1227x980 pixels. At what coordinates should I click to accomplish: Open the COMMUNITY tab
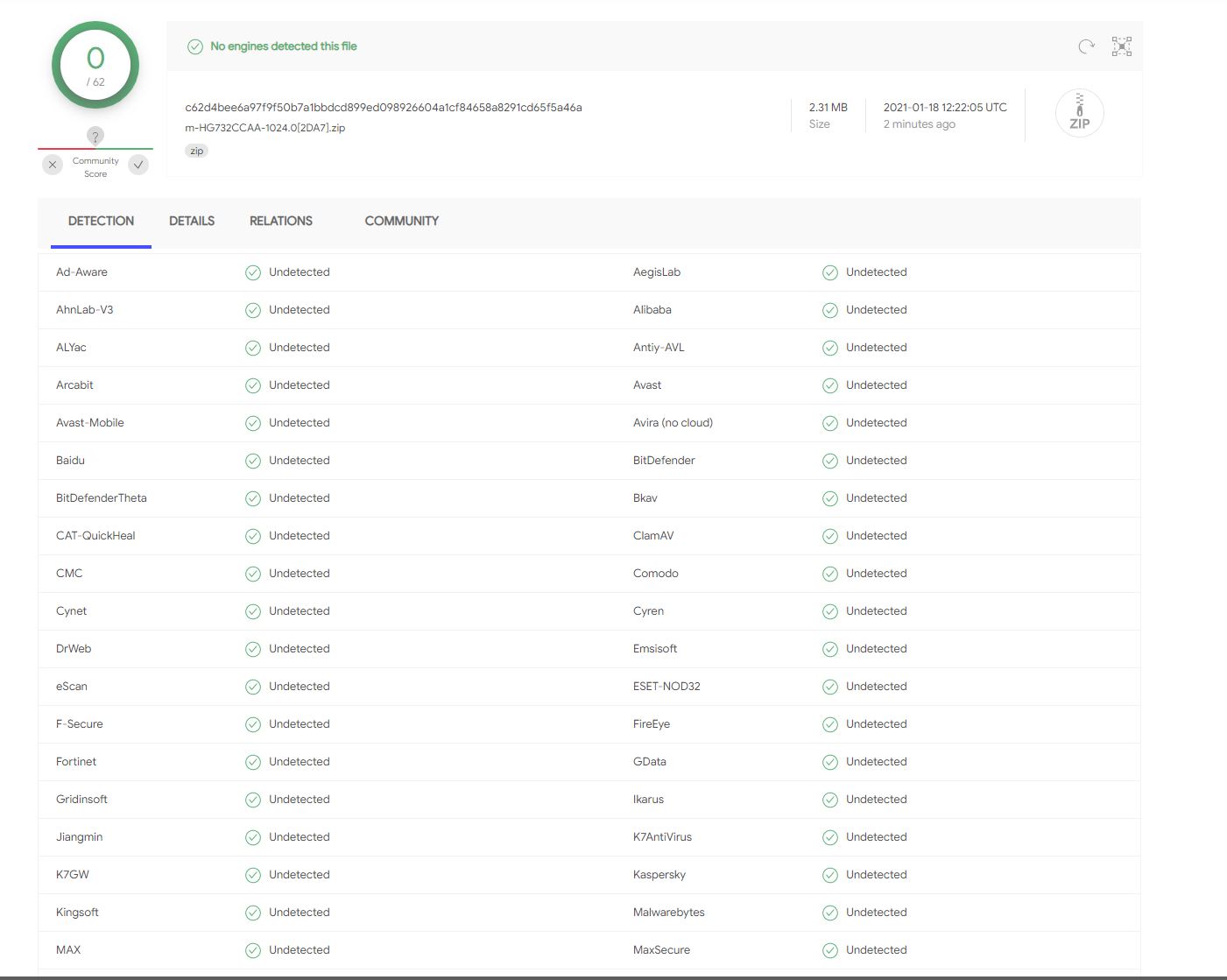402,221
